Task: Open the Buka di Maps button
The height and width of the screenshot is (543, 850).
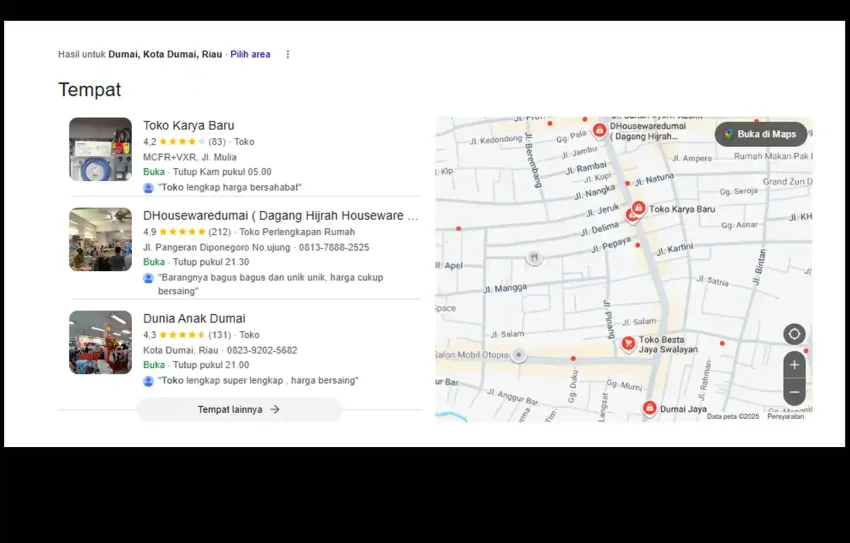Action: coord(760,134)
